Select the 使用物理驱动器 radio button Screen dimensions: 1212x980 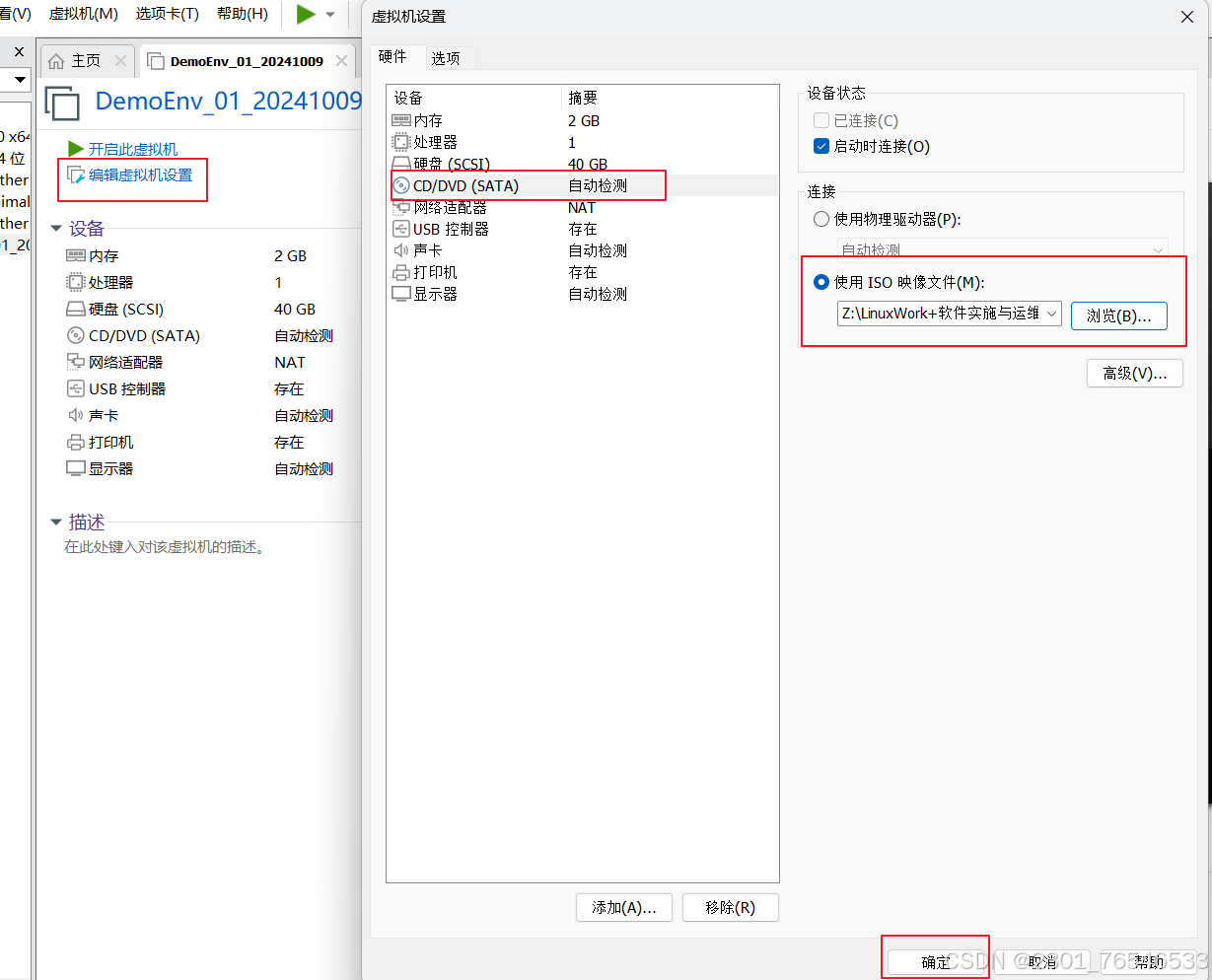(x=820, y=219)
